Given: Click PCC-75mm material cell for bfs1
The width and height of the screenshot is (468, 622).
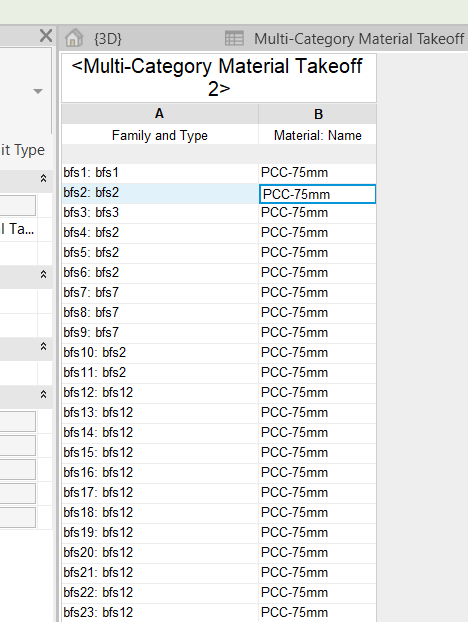Looking at the screenshot, I should point(318,173).
